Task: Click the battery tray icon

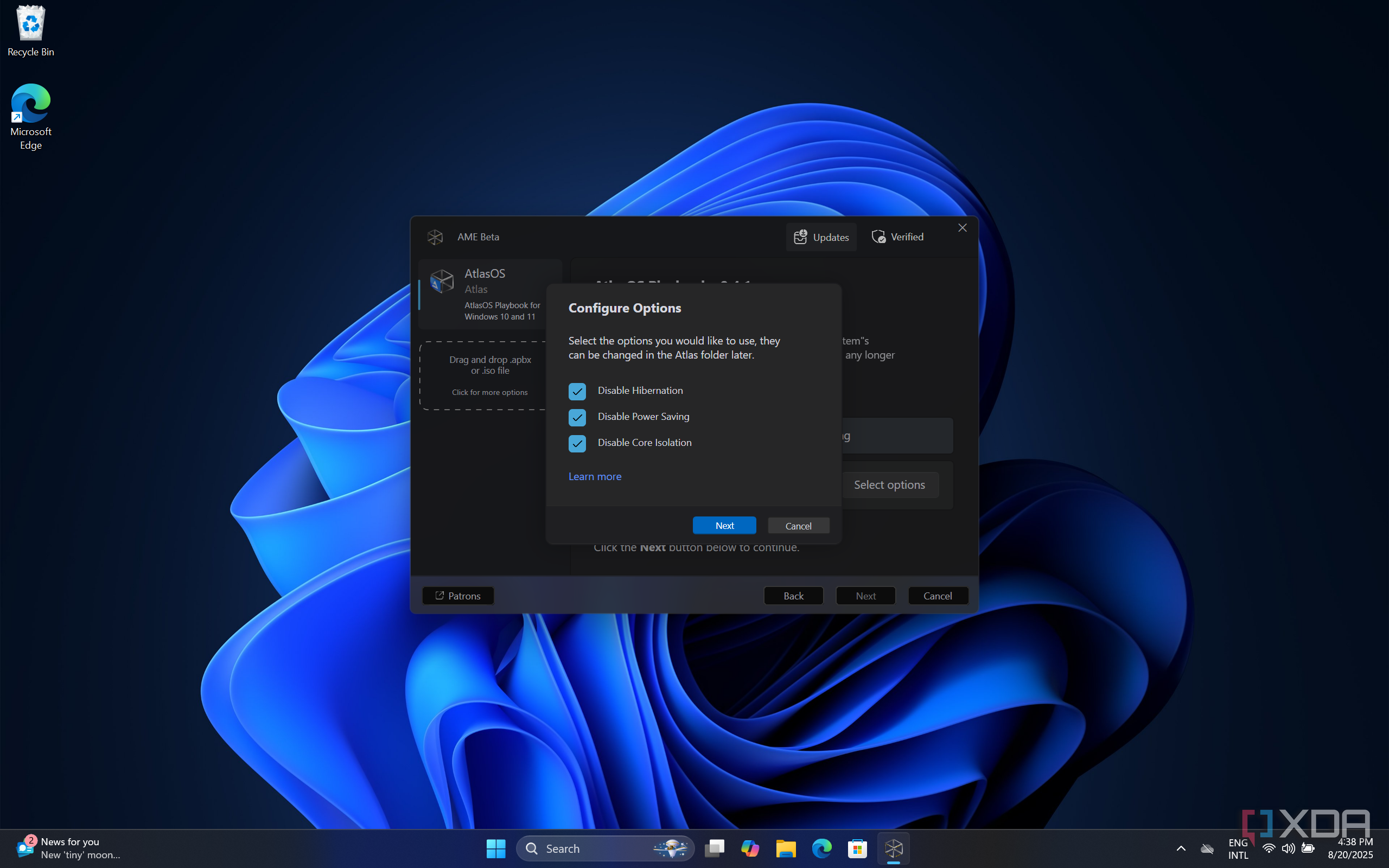Action: click(x=1308, y=848)
